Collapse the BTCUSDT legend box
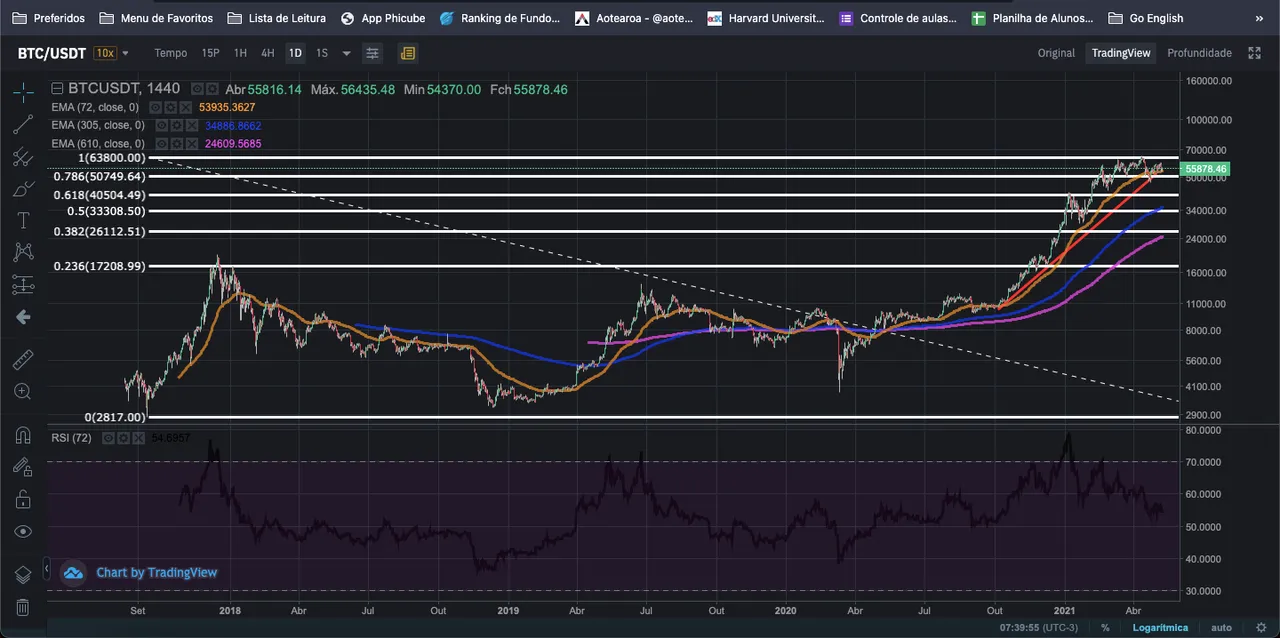 57,89
